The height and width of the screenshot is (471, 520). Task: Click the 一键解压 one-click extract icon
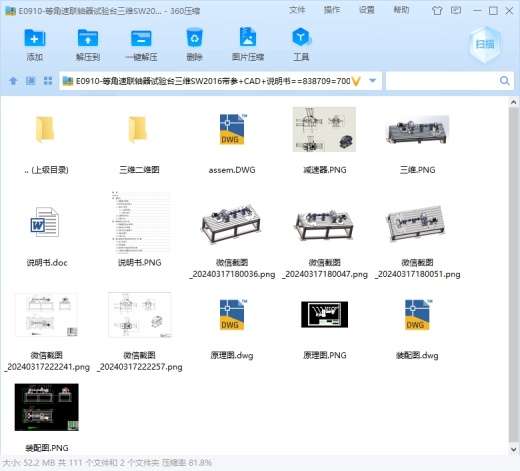pos(141,38)
